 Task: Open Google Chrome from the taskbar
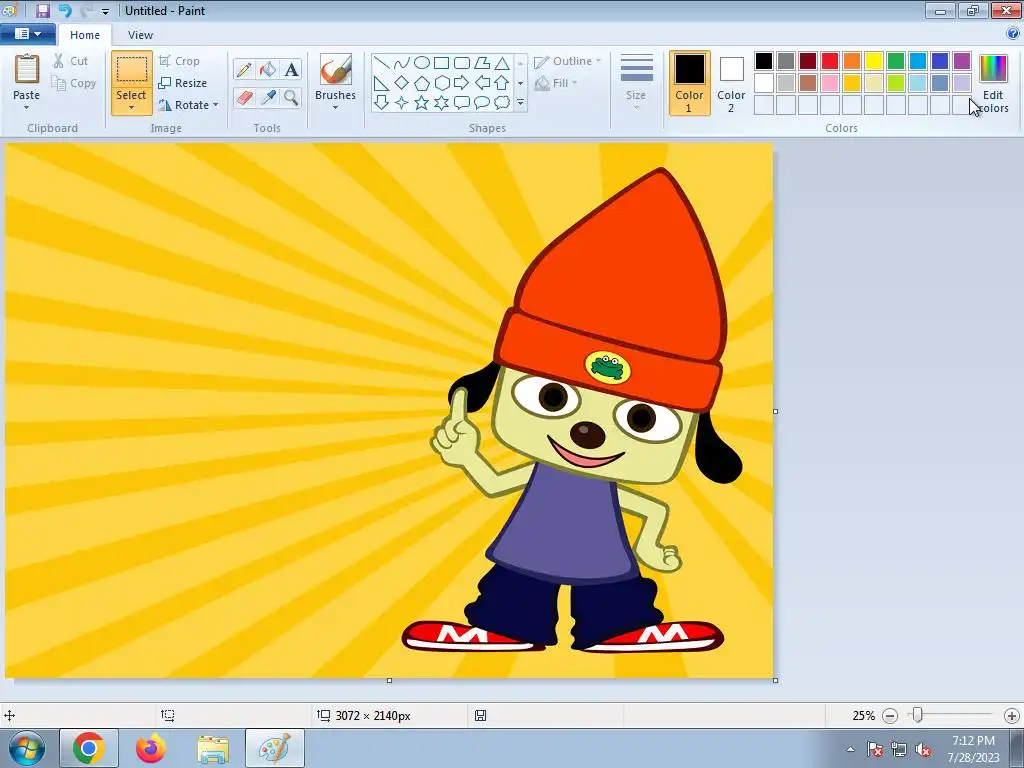[x=89, y=748]
